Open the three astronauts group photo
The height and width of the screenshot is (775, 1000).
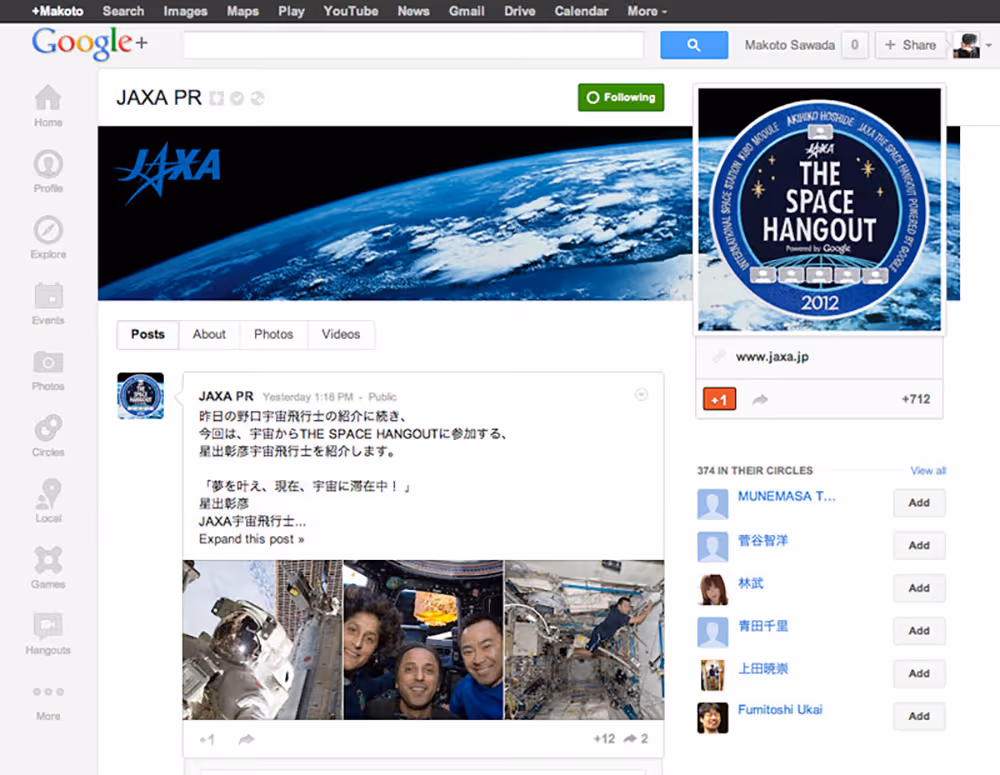pos(423,640)
